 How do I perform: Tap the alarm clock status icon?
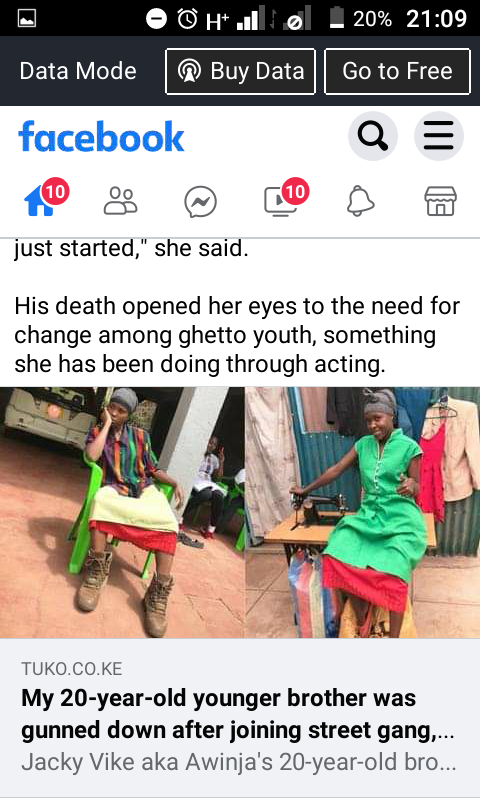187,19
